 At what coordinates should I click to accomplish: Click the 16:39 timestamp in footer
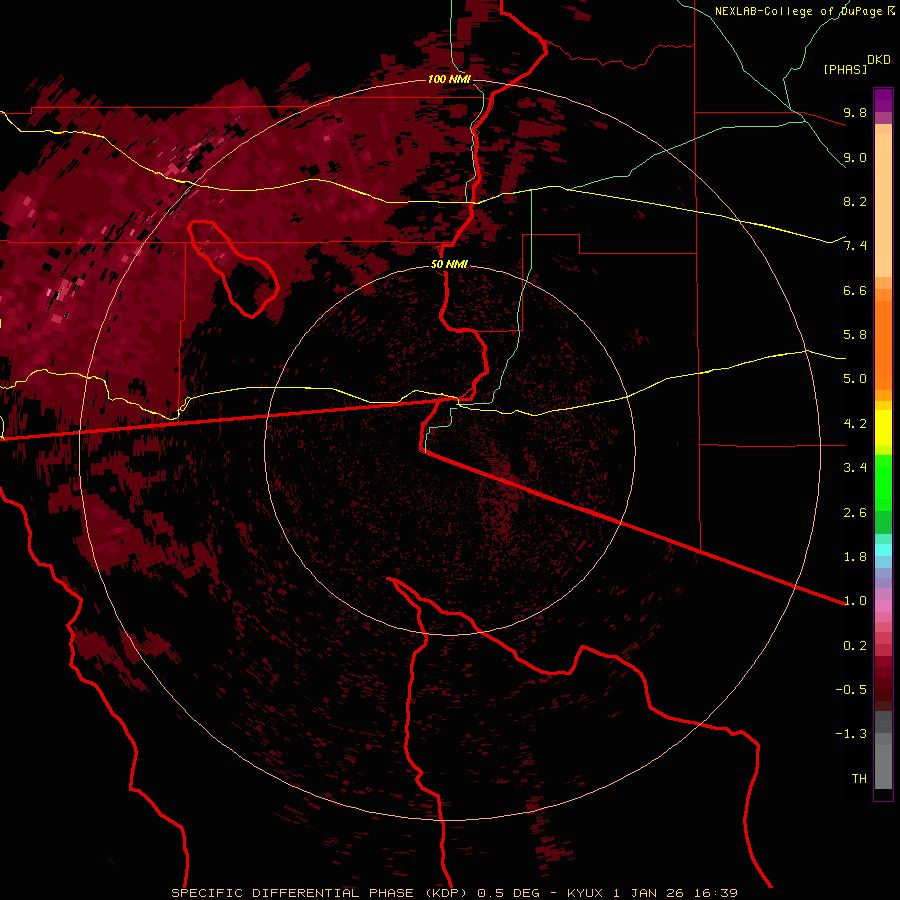tap(718, 893)
